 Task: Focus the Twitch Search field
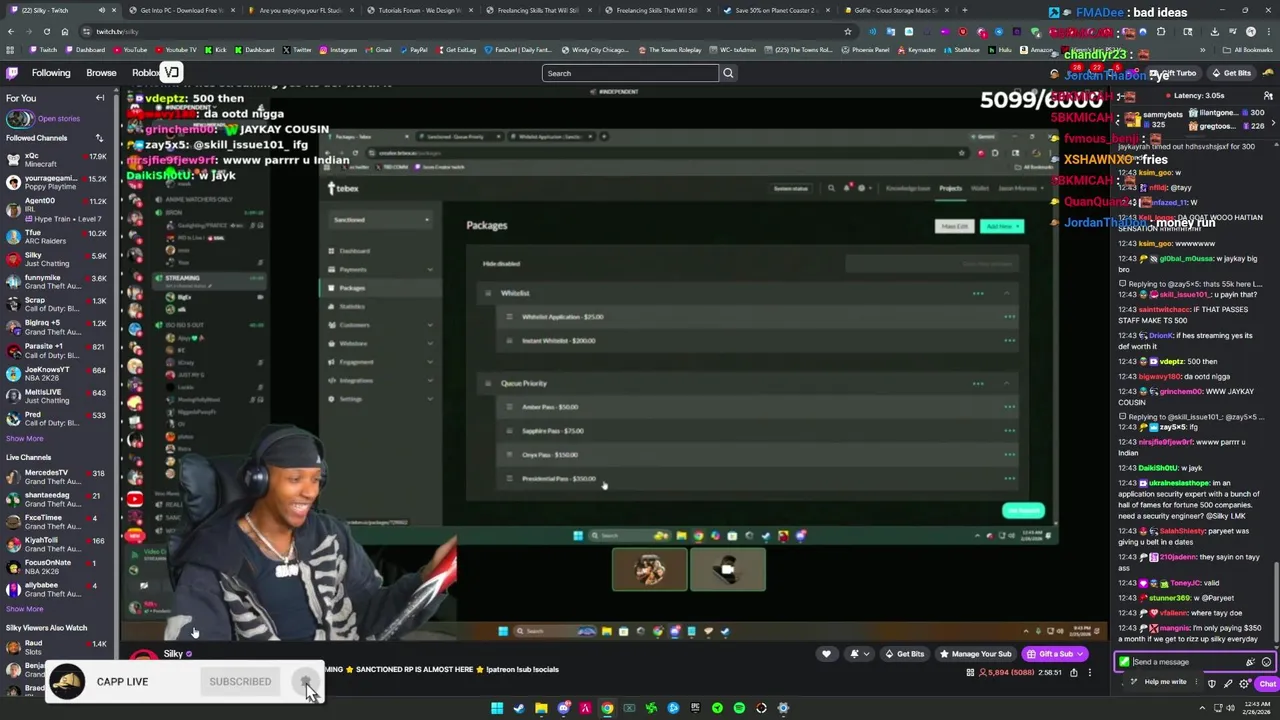point(630,73)
